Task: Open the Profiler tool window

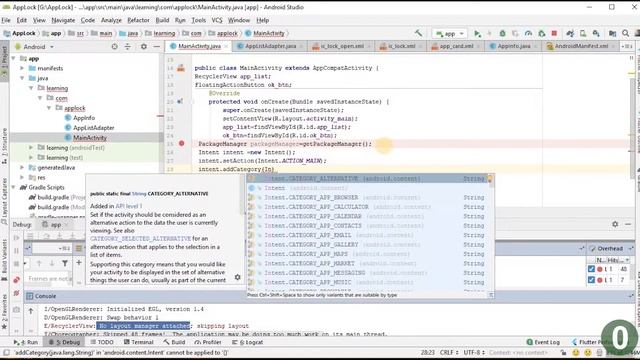Action: [x=208, y=342]
